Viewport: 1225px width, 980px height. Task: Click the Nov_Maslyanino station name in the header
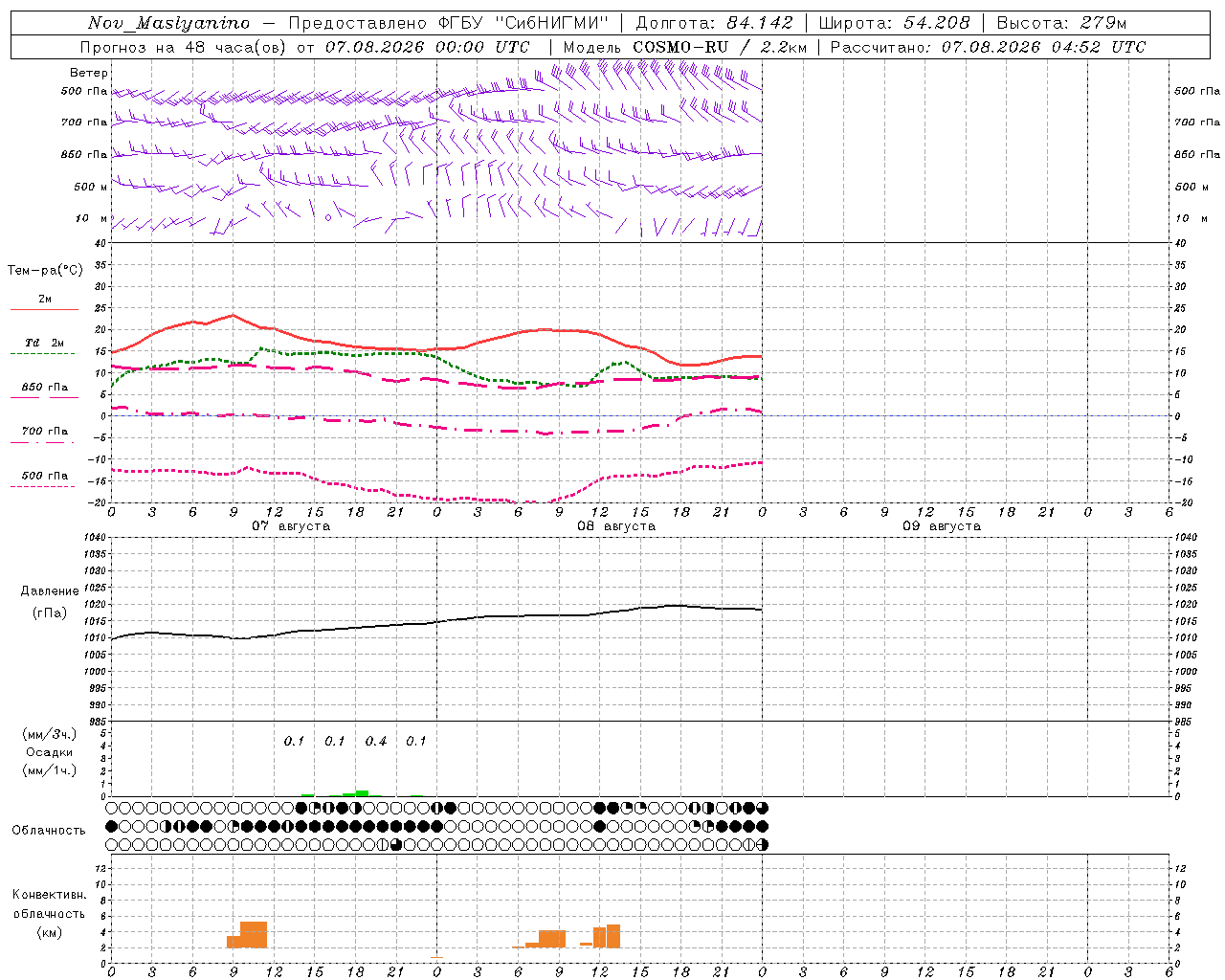(169, 23)
